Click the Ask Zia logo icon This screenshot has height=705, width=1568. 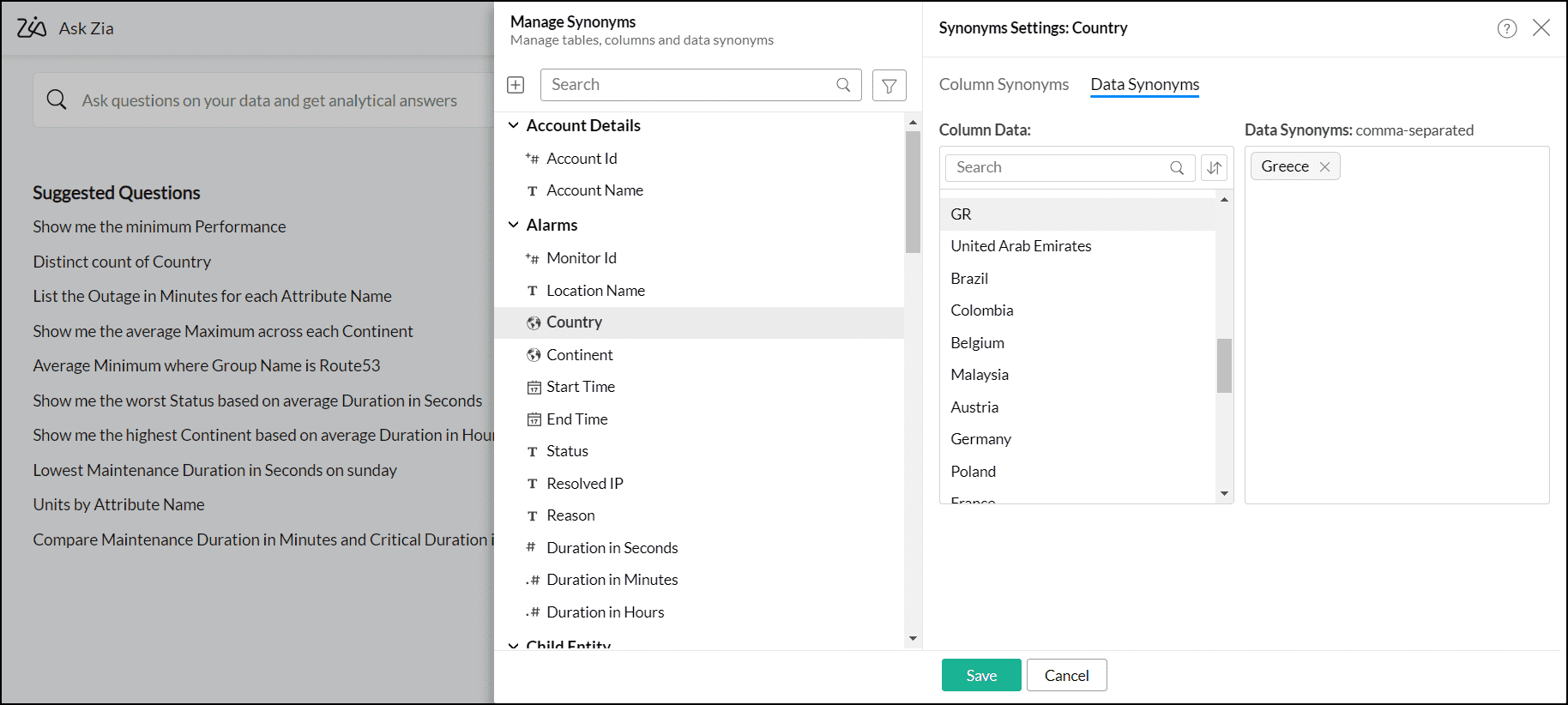(32, 28)
